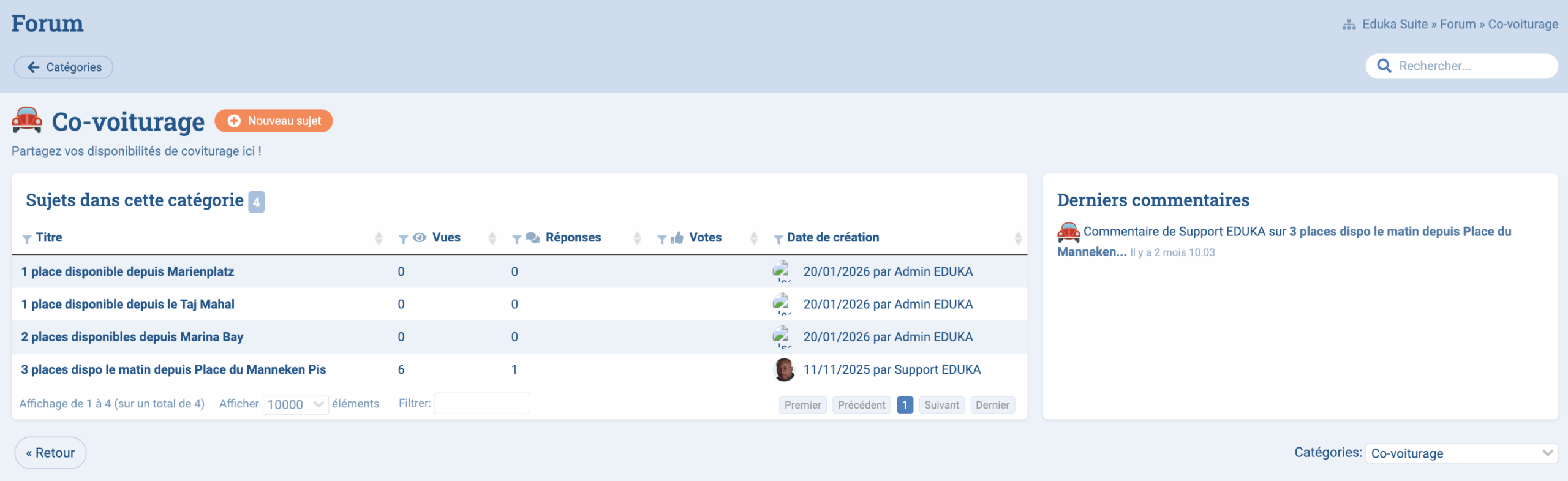Click filter icon beside Date de création
The height and width of the screenshot is (481, 1568).
[778, 239]
